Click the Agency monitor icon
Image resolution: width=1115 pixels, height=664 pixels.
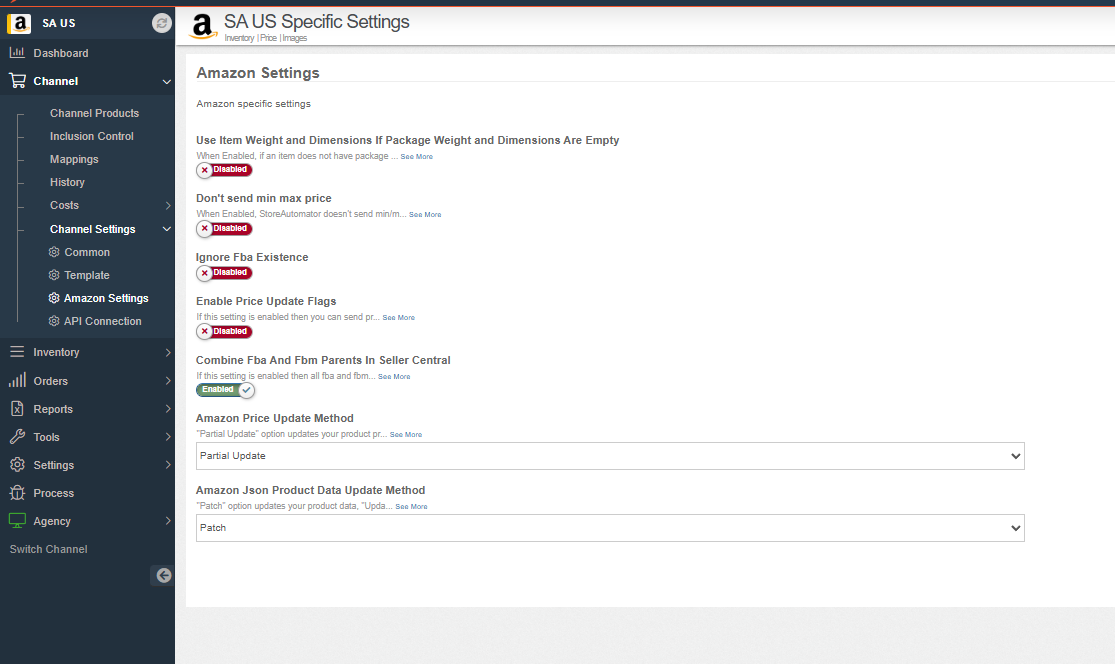pyautogui.click(x=17, y=520)
